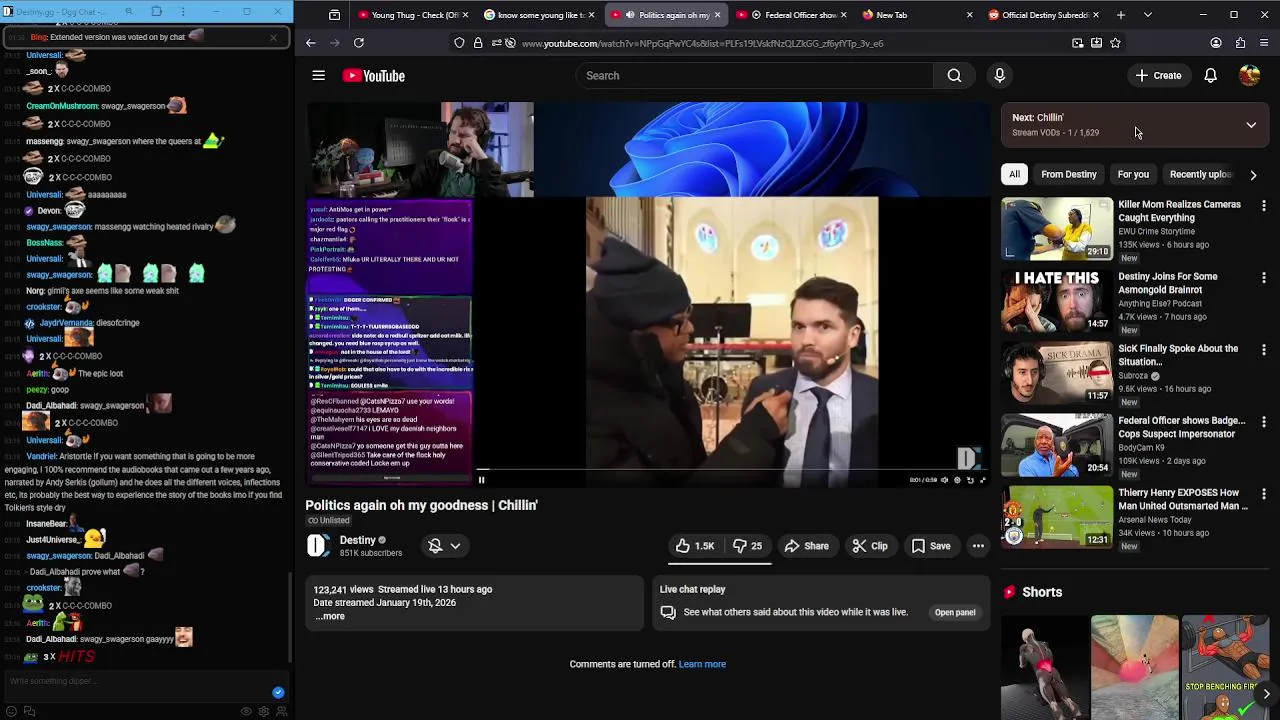Open the Destiny channel name link

pyautogui.click(x=357, y=540)
